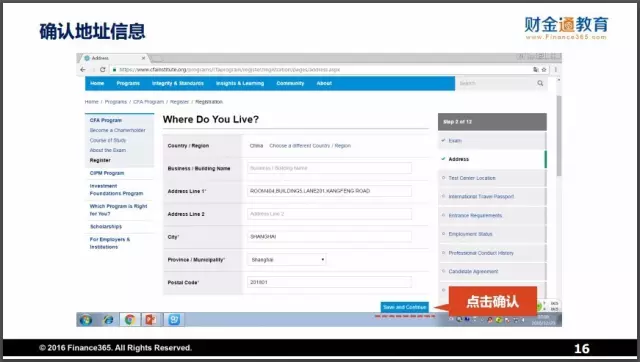Click the magnifier icon in site search

pyautogui.click(x=540, y=83)
